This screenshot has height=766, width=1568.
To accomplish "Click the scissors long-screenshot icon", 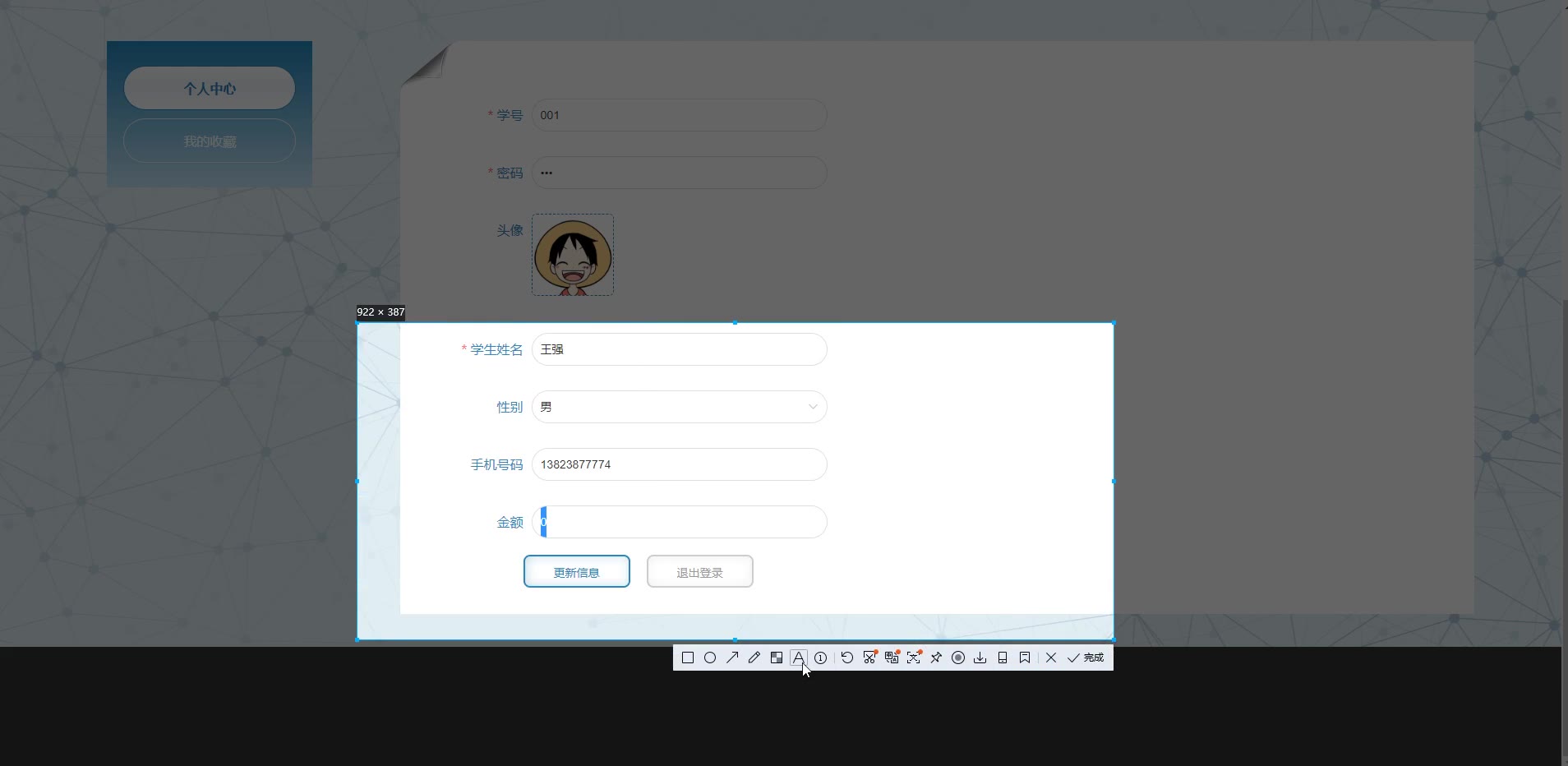I will coord(869,658).
